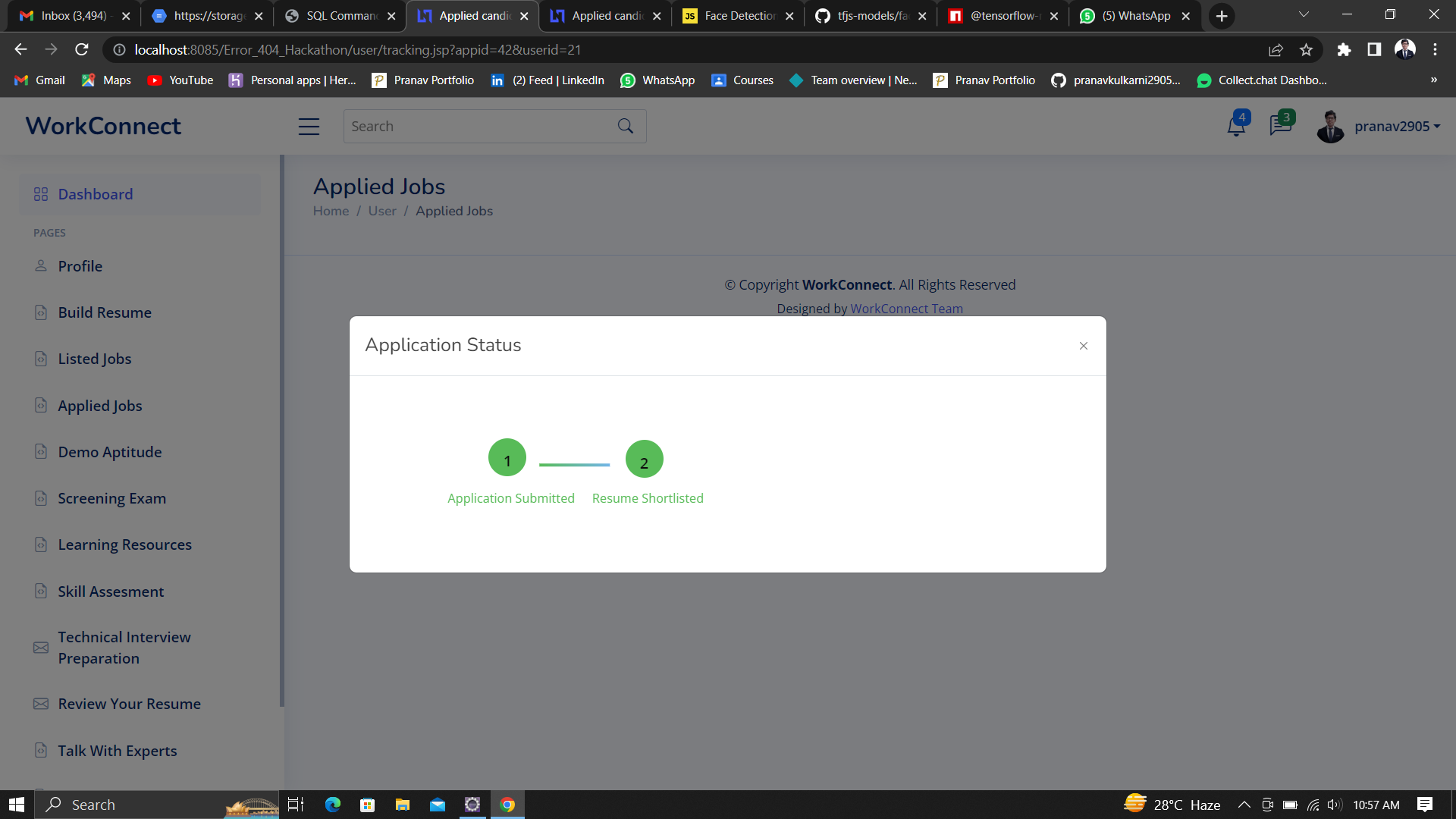
Task: Switch to the SQL Command tab
Action: tap(340, 16)
